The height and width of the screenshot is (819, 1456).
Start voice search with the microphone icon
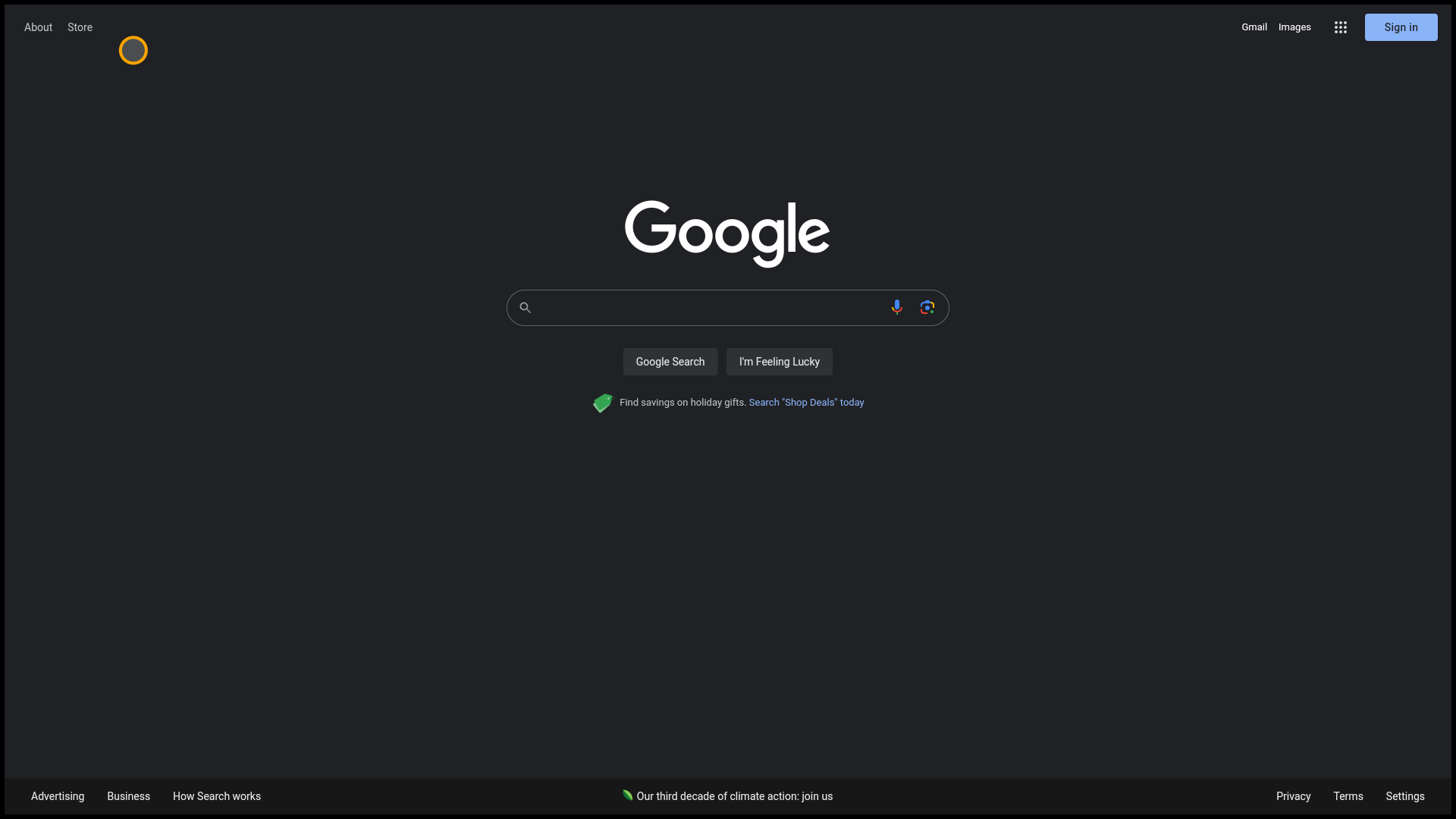[896, 307]
